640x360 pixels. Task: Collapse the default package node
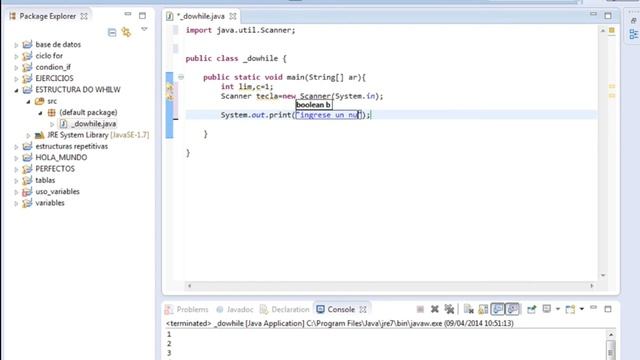point(40,113)
